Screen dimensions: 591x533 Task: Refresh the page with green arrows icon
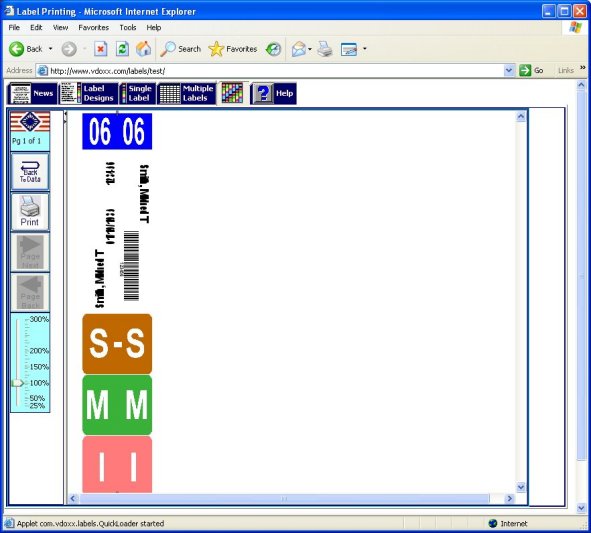coord(122,49)
